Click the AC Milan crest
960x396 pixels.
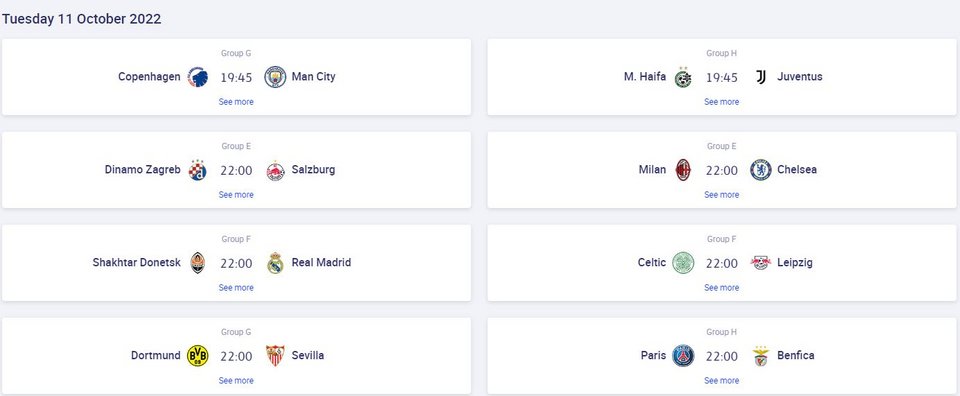683,170
